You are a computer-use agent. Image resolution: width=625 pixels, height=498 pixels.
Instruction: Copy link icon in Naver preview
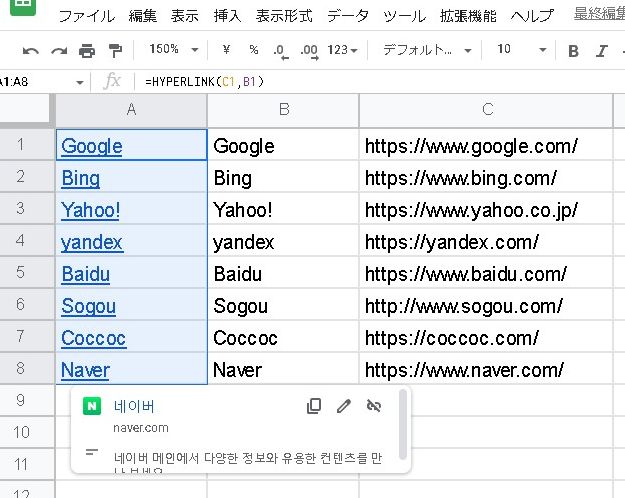314,406
